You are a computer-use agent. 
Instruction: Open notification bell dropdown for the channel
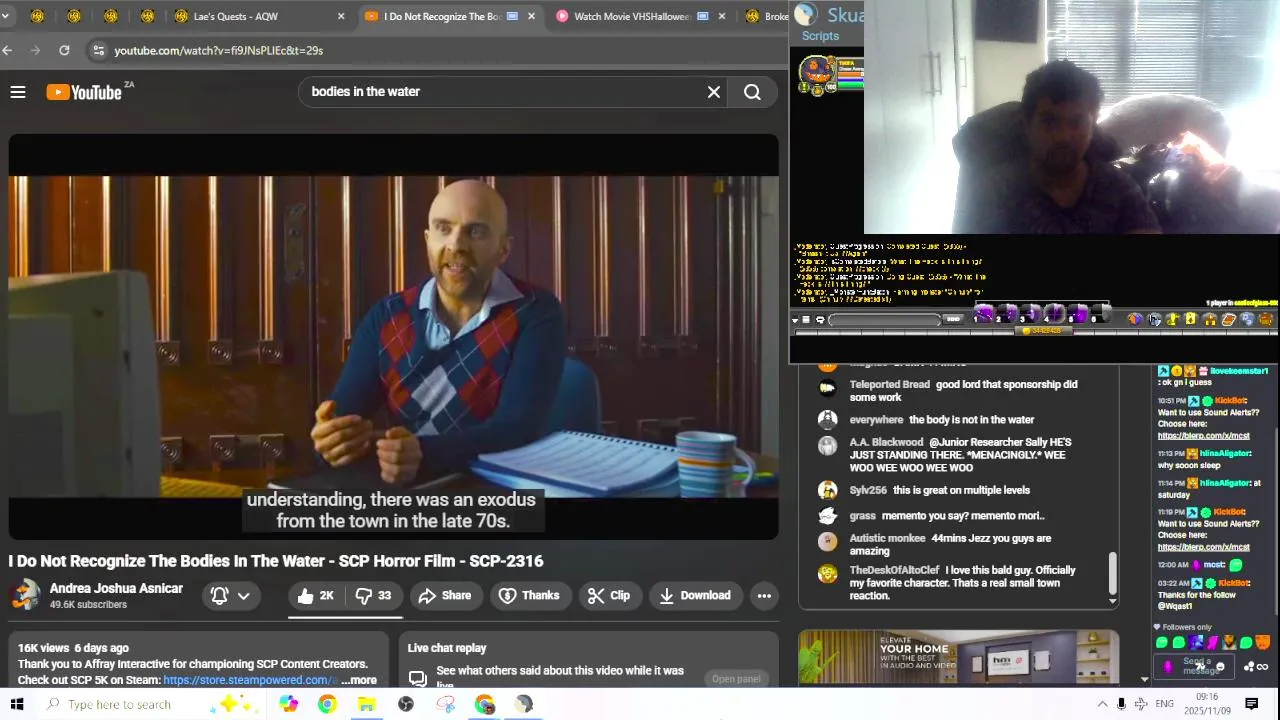tap(230, 596)
